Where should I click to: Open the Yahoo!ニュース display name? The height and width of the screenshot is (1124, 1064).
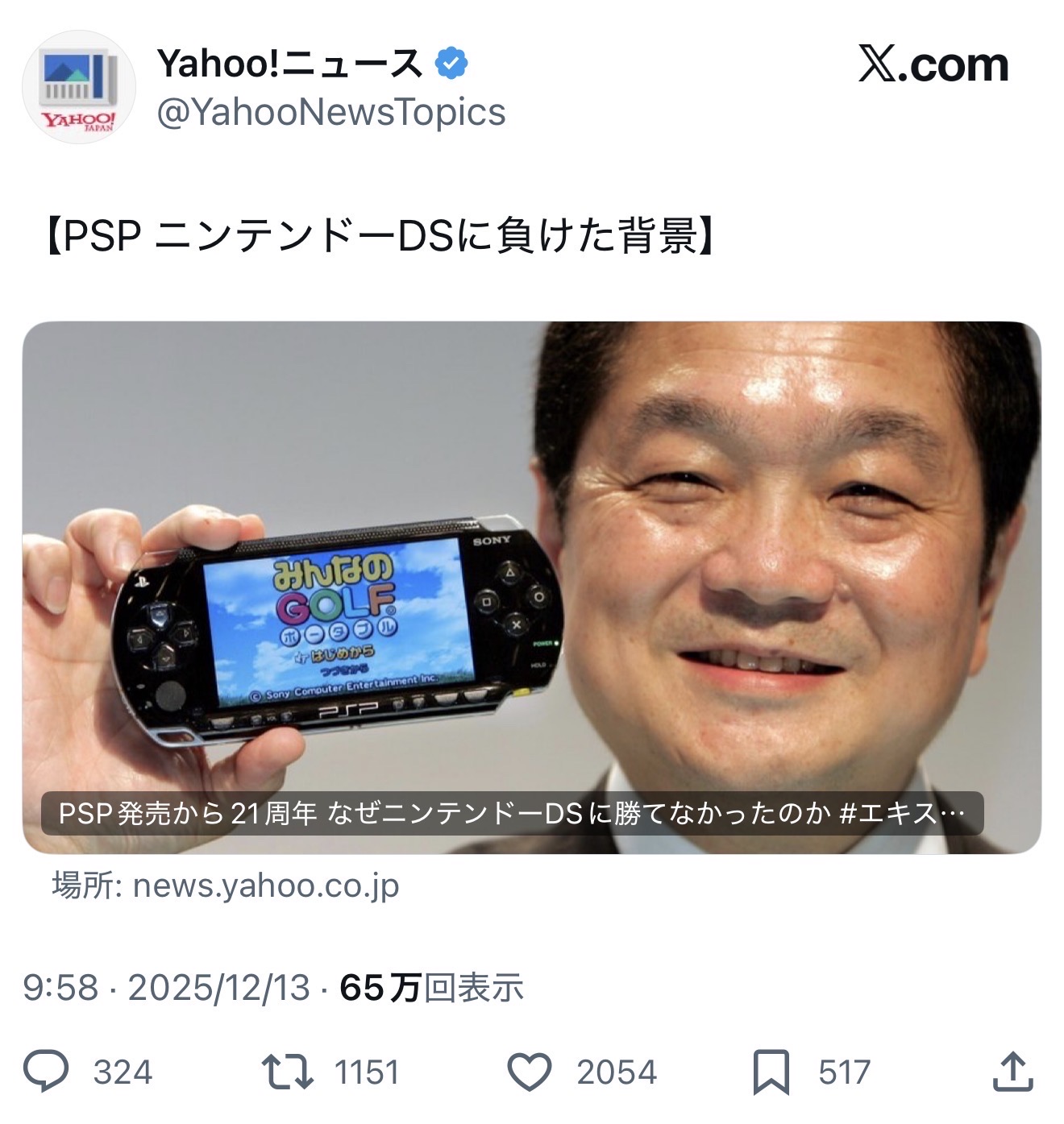point(289,64)
